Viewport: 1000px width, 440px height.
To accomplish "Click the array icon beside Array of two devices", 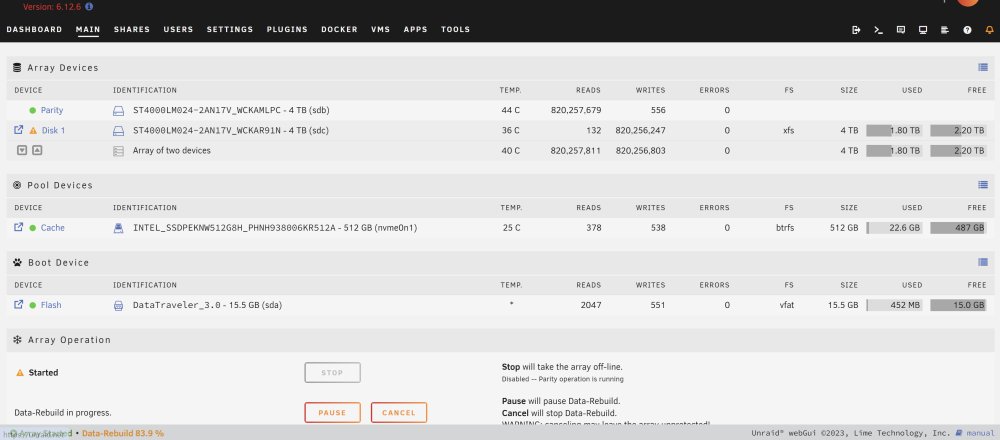I will pyautogui.click(x=118, y=151).
